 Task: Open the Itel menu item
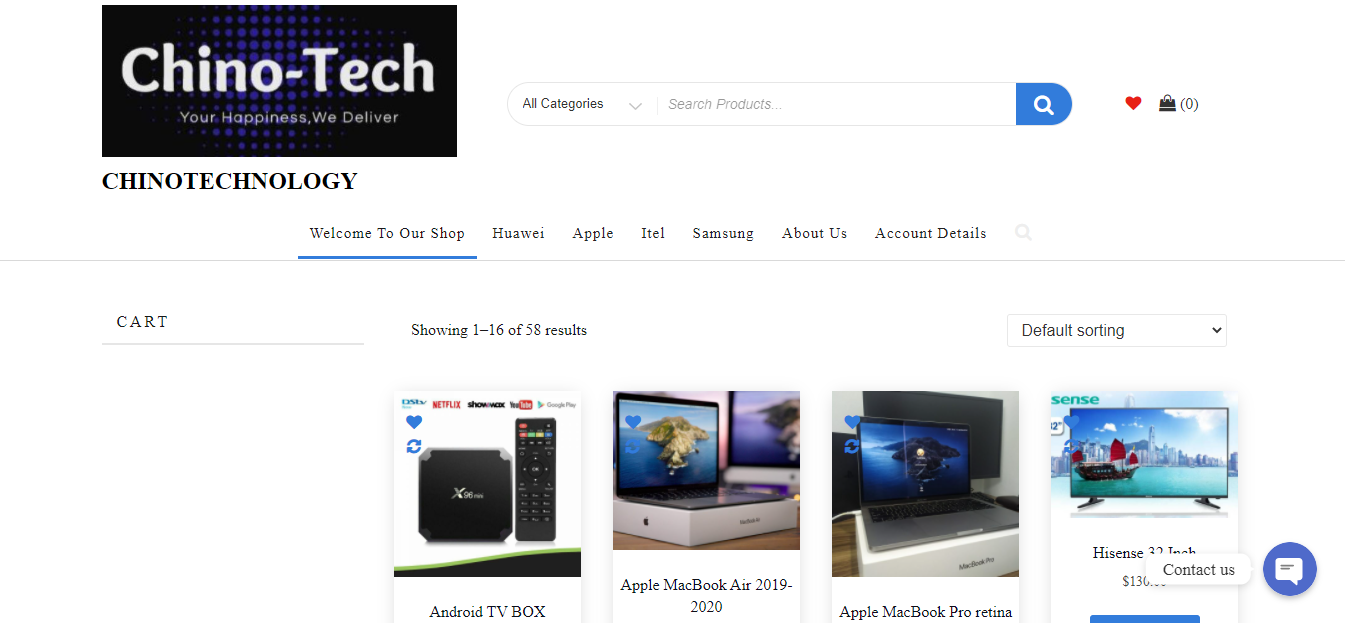coord(653,233)
